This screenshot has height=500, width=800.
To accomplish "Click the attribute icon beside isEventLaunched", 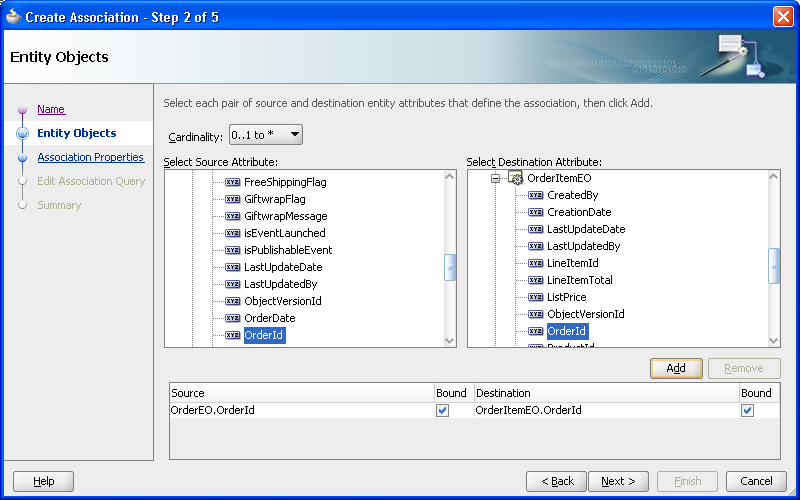I will click(233, 233).
